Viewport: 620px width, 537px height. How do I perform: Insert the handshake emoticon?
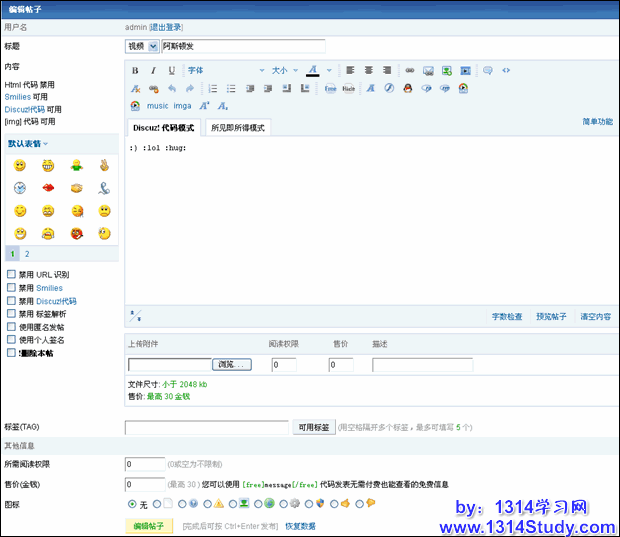[x=76, y=188]
